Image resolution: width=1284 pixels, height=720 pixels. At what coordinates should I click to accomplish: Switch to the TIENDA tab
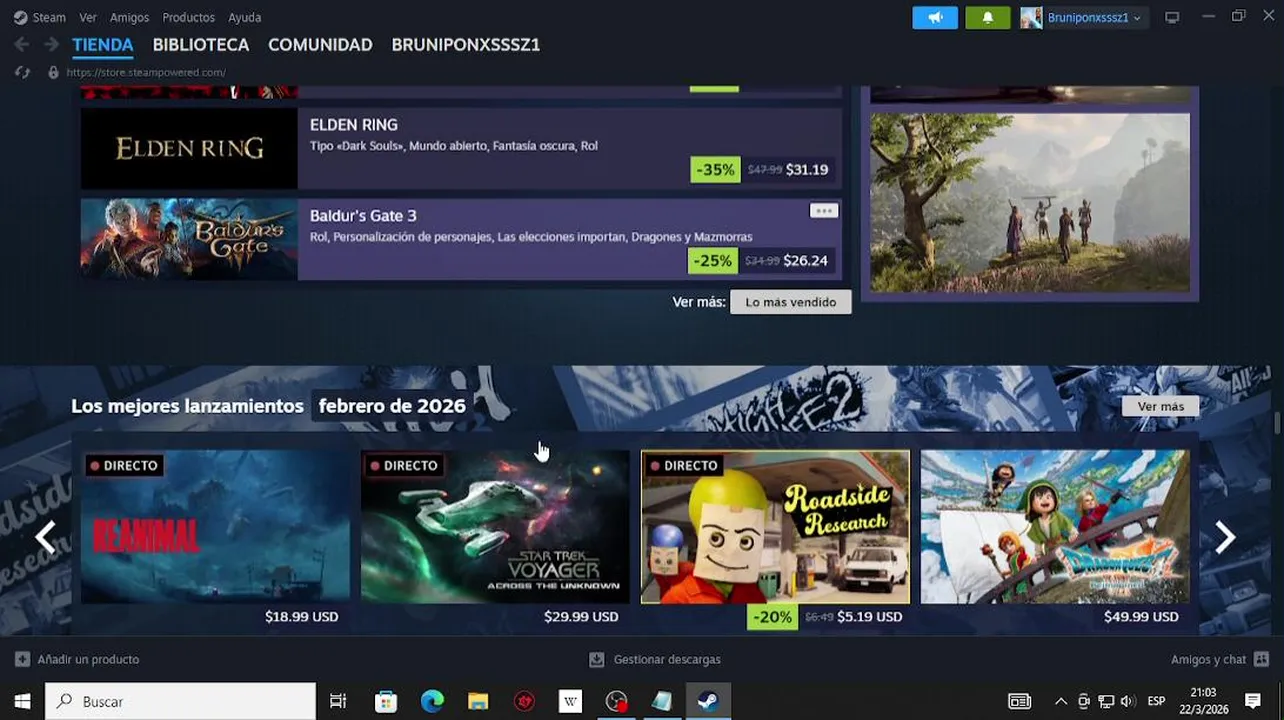tap(103, 45)
